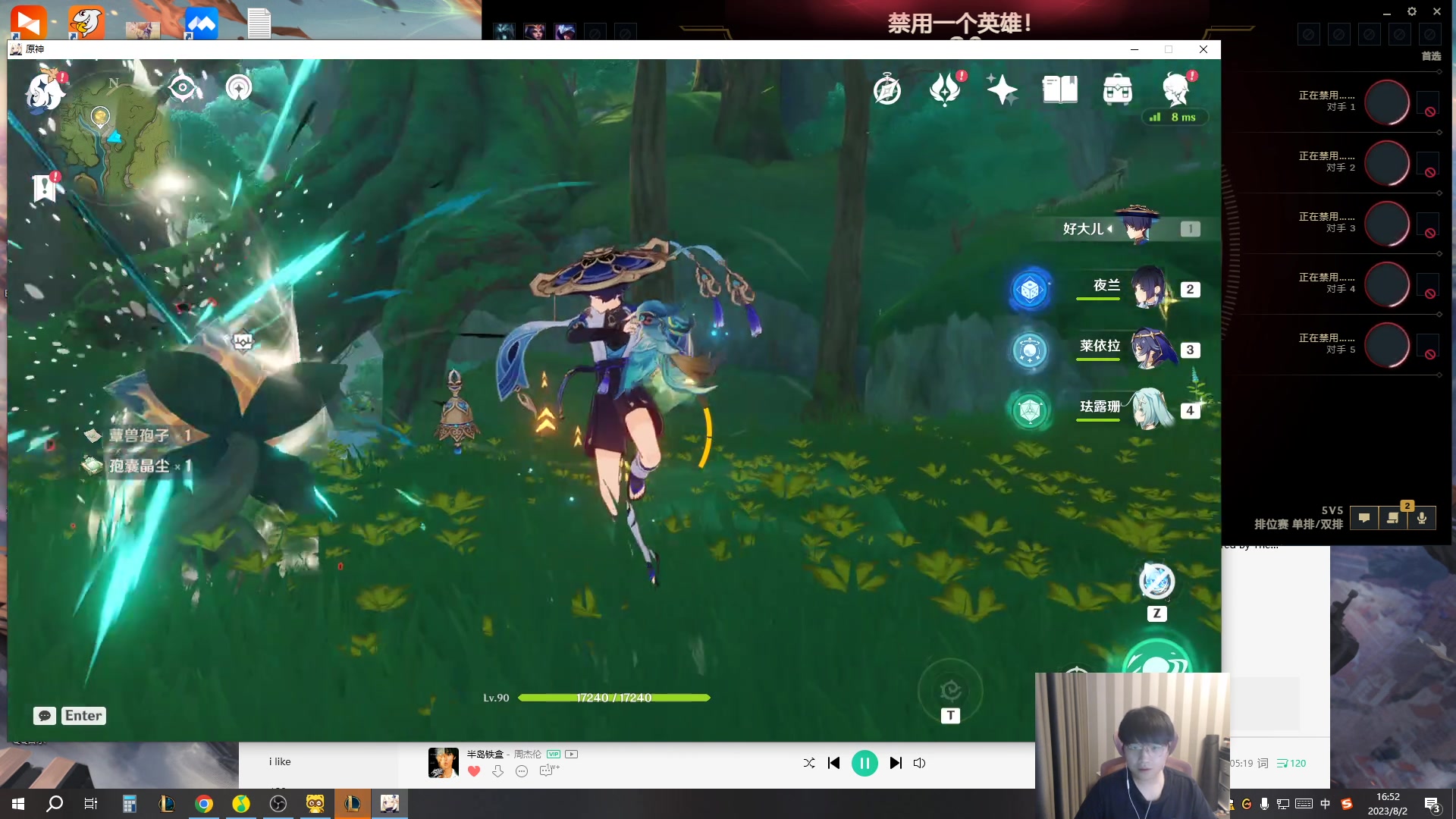This screenshot has height=819, width=1456.
Task: Click the green HP bar 17240 / 17240
Action: [x=613, y=698]
